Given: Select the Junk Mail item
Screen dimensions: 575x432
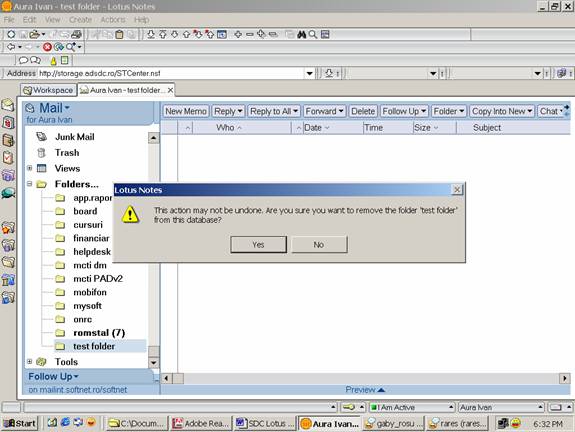Looking at the screenshot, I should point(75,137).
